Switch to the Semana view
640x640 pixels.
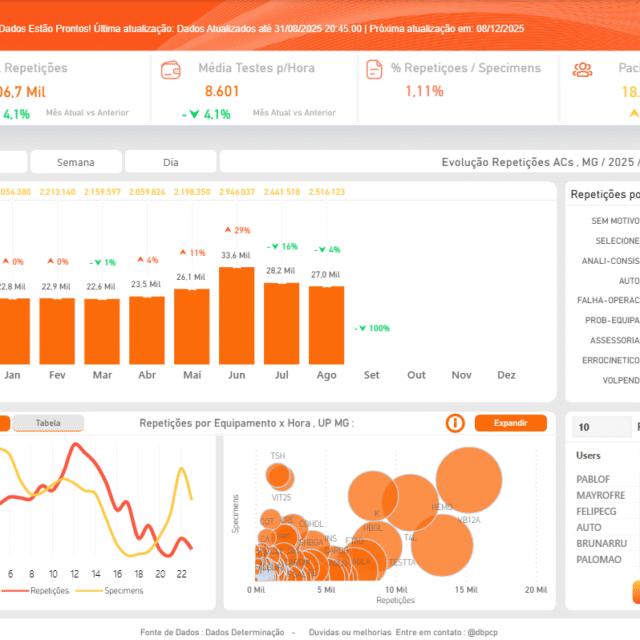click(76, 162)
